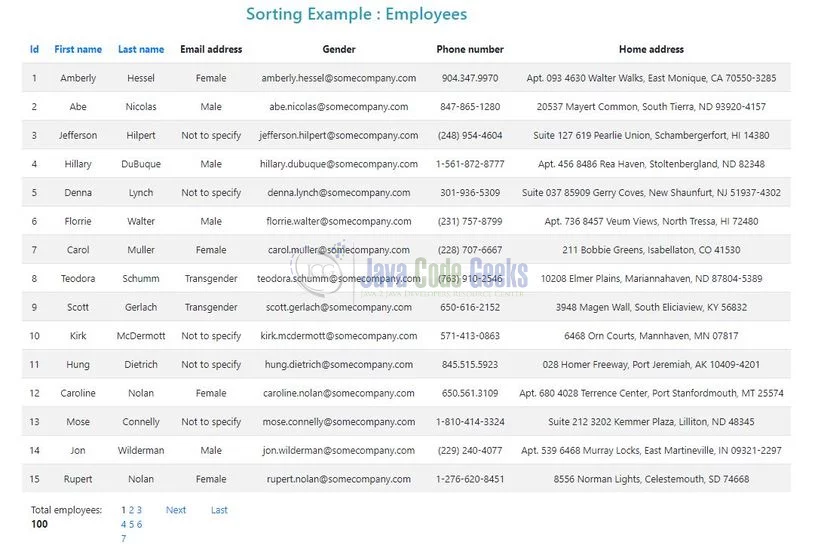
Task: Click the Home address column header
Action: [651, 50]
